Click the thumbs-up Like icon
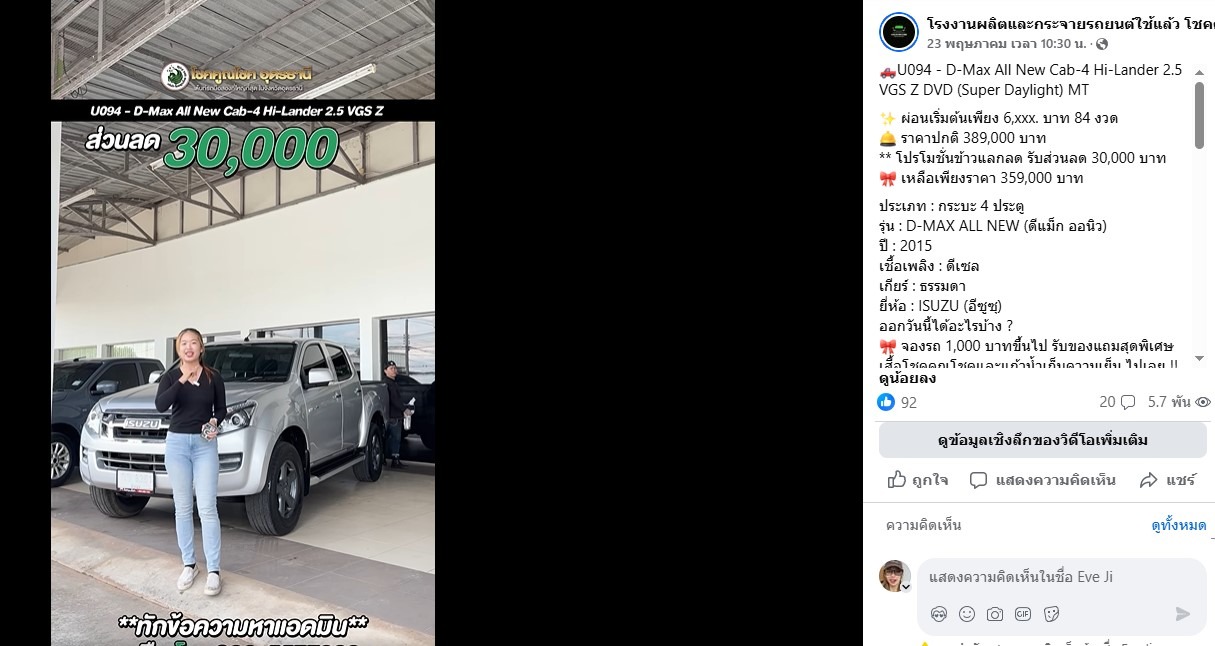 897,480
